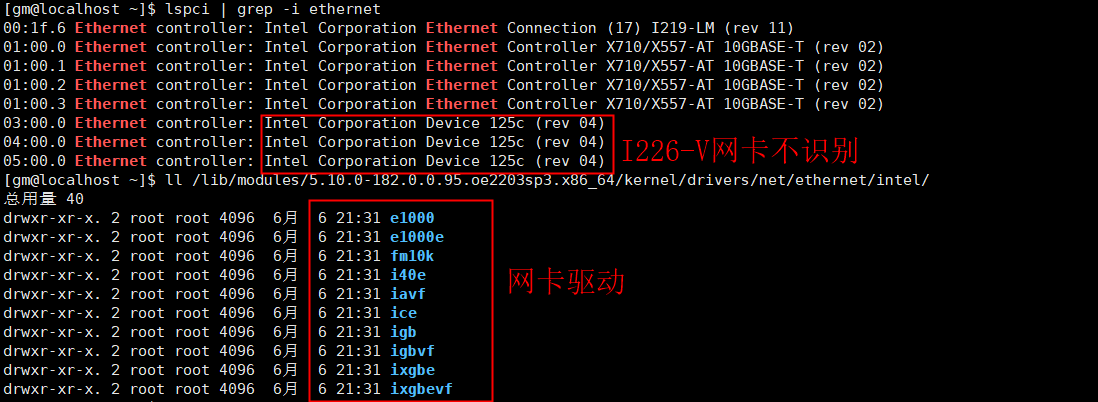Click the ice directory entry
Image resolution: width=1098 pixels, height=402 pixels.
pyautogui.click(x=404, y=313)
